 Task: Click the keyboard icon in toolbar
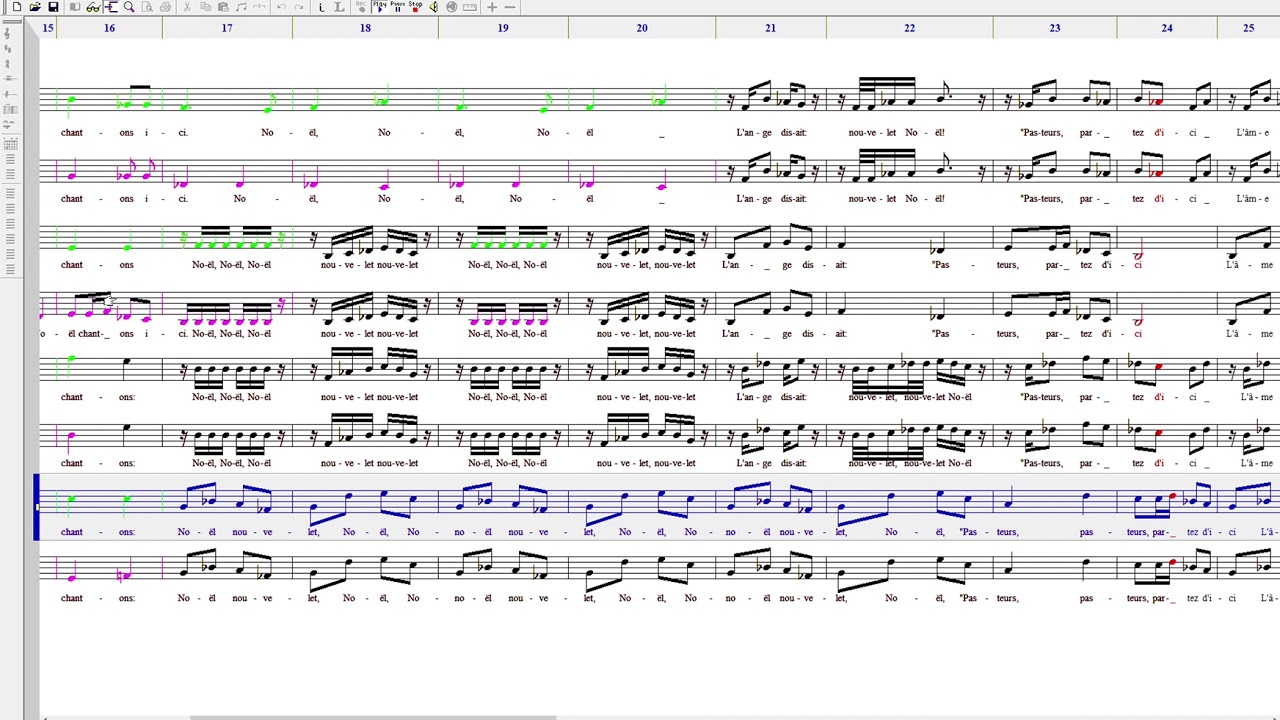tap(469, 7)
